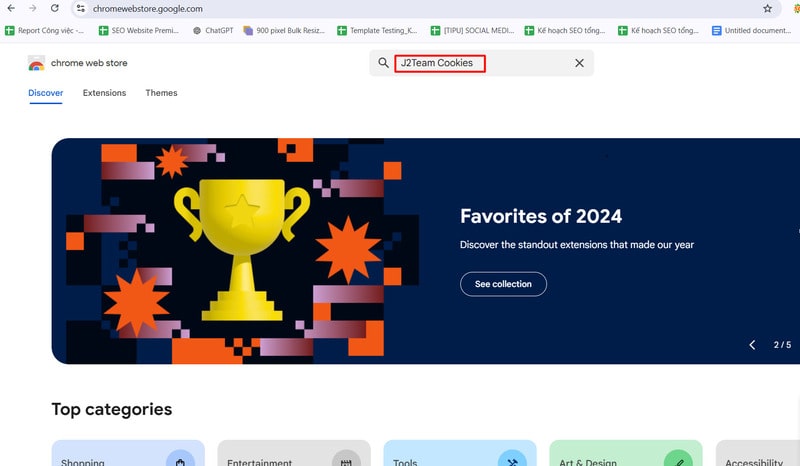800x466 pixels.
Task: Click the Favorites of 2024 trophy banner
Action: coord(426,251)
